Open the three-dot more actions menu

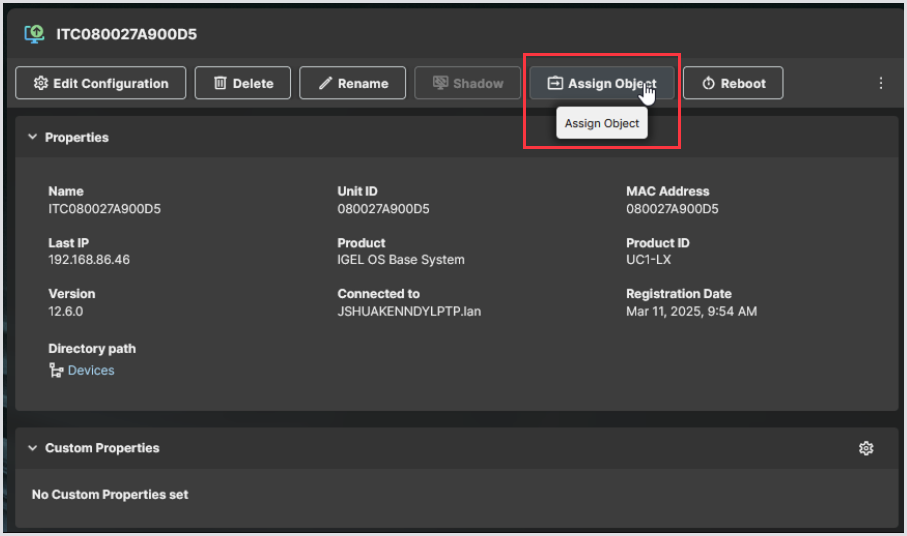click(x=880, y=84)
